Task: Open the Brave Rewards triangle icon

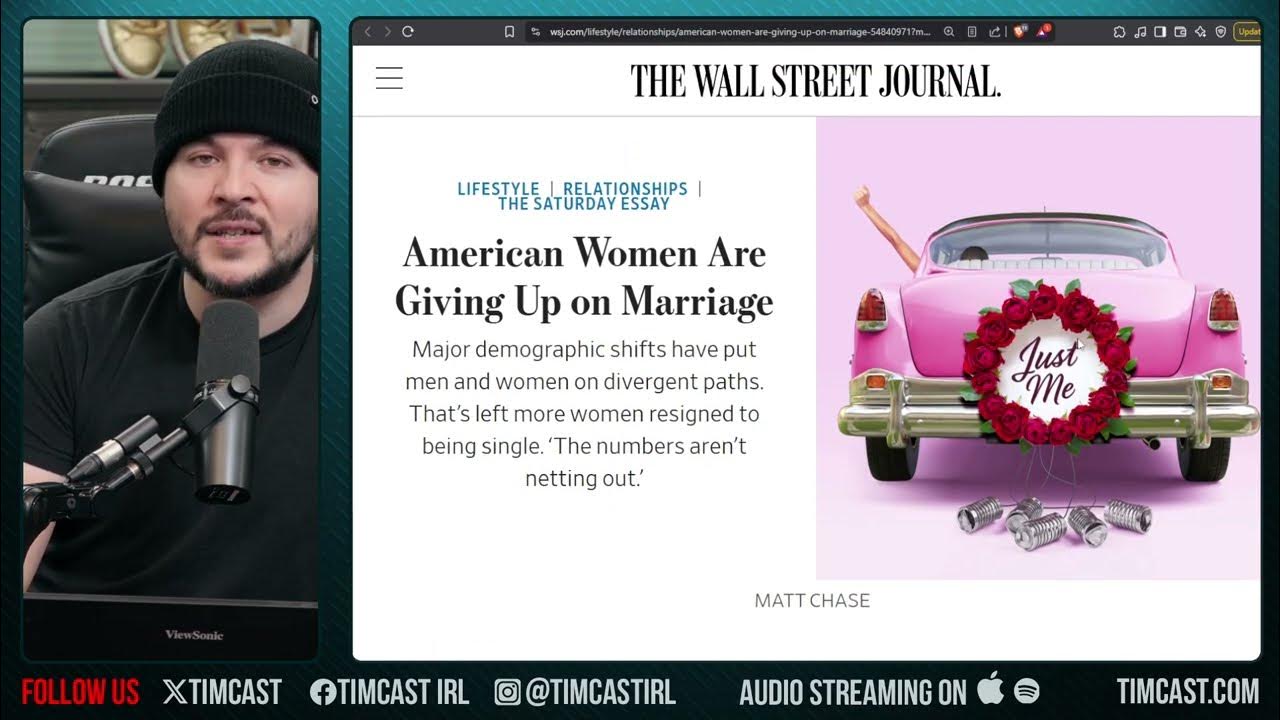Action: pos(1044,32)
